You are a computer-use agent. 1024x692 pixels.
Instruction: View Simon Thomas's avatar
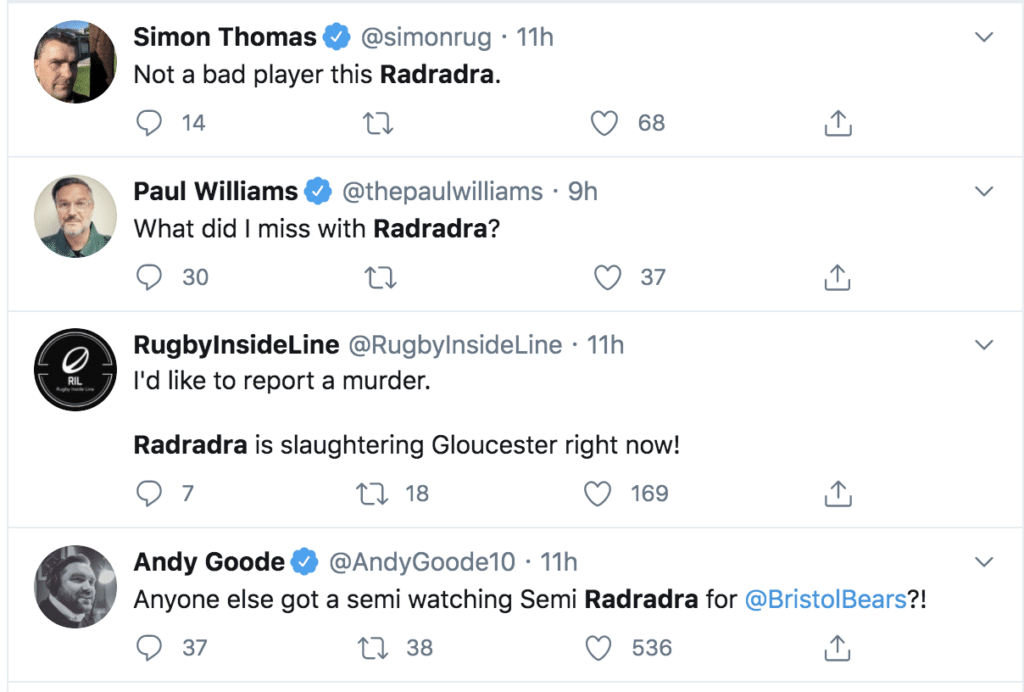[x=75, y=61]
